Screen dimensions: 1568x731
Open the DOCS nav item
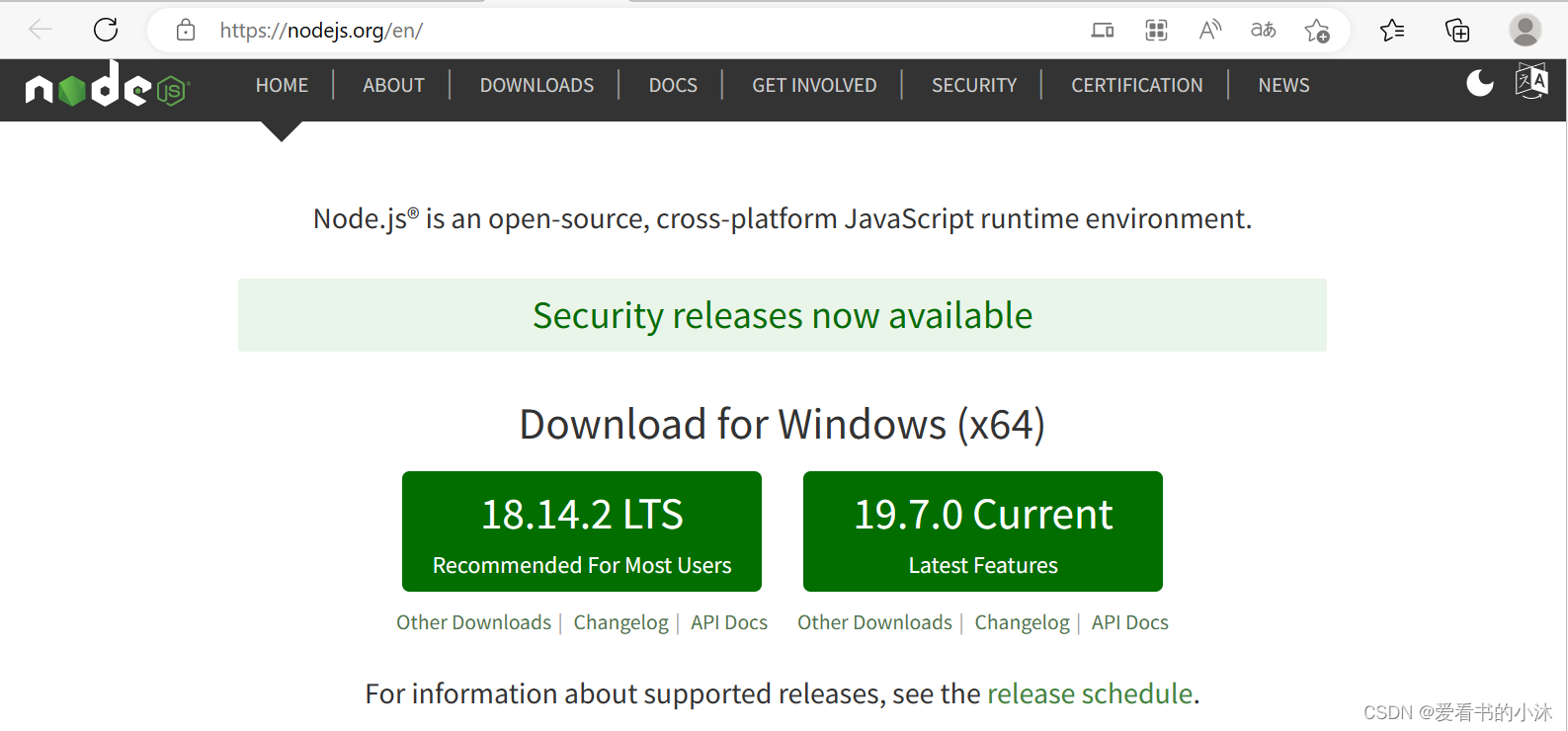pos(673,85)
